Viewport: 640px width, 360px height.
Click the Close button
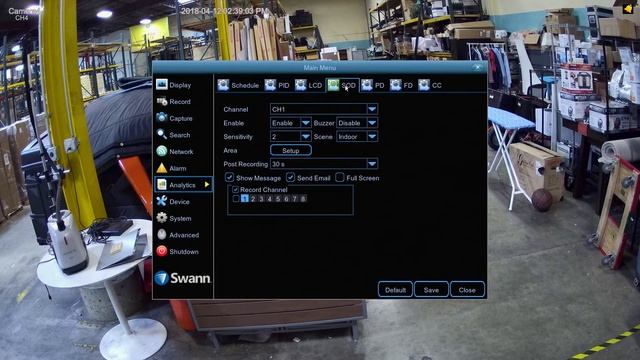tap(467, 290)
